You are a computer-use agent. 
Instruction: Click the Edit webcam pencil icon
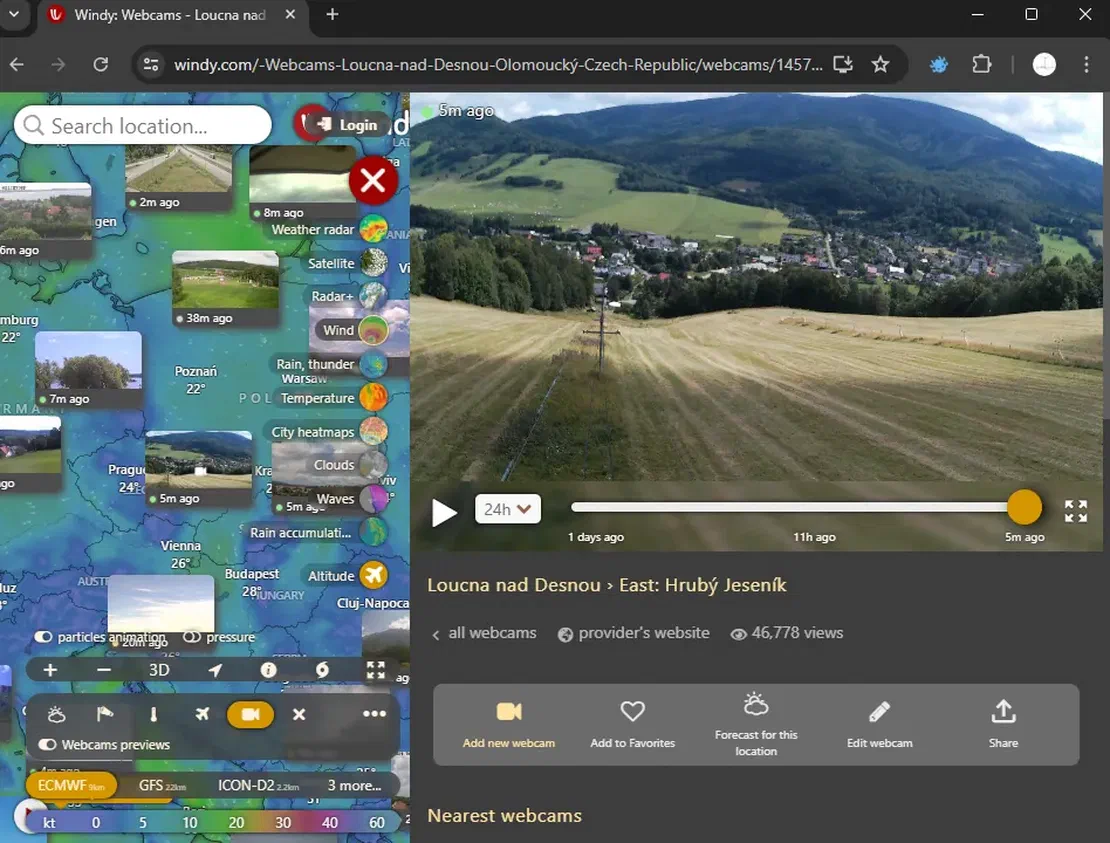(879, 712)
